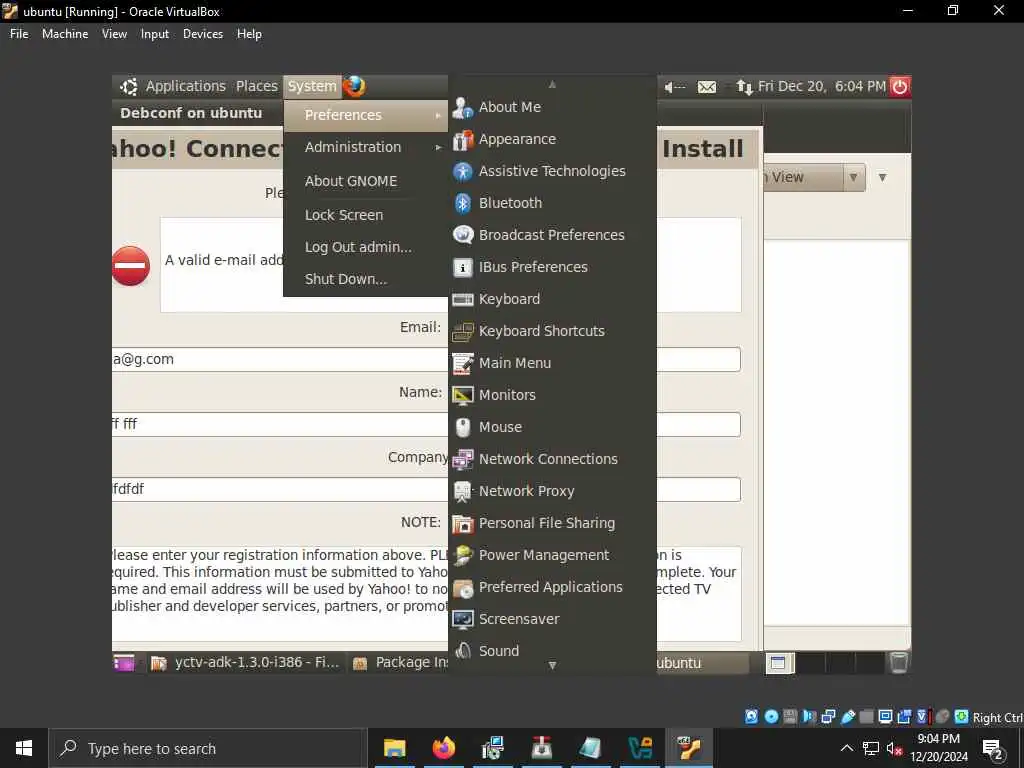The image size is (1024, 768).
Task: Open File Explorer from Windows taskbar
Action: click(x=394, y=748)
